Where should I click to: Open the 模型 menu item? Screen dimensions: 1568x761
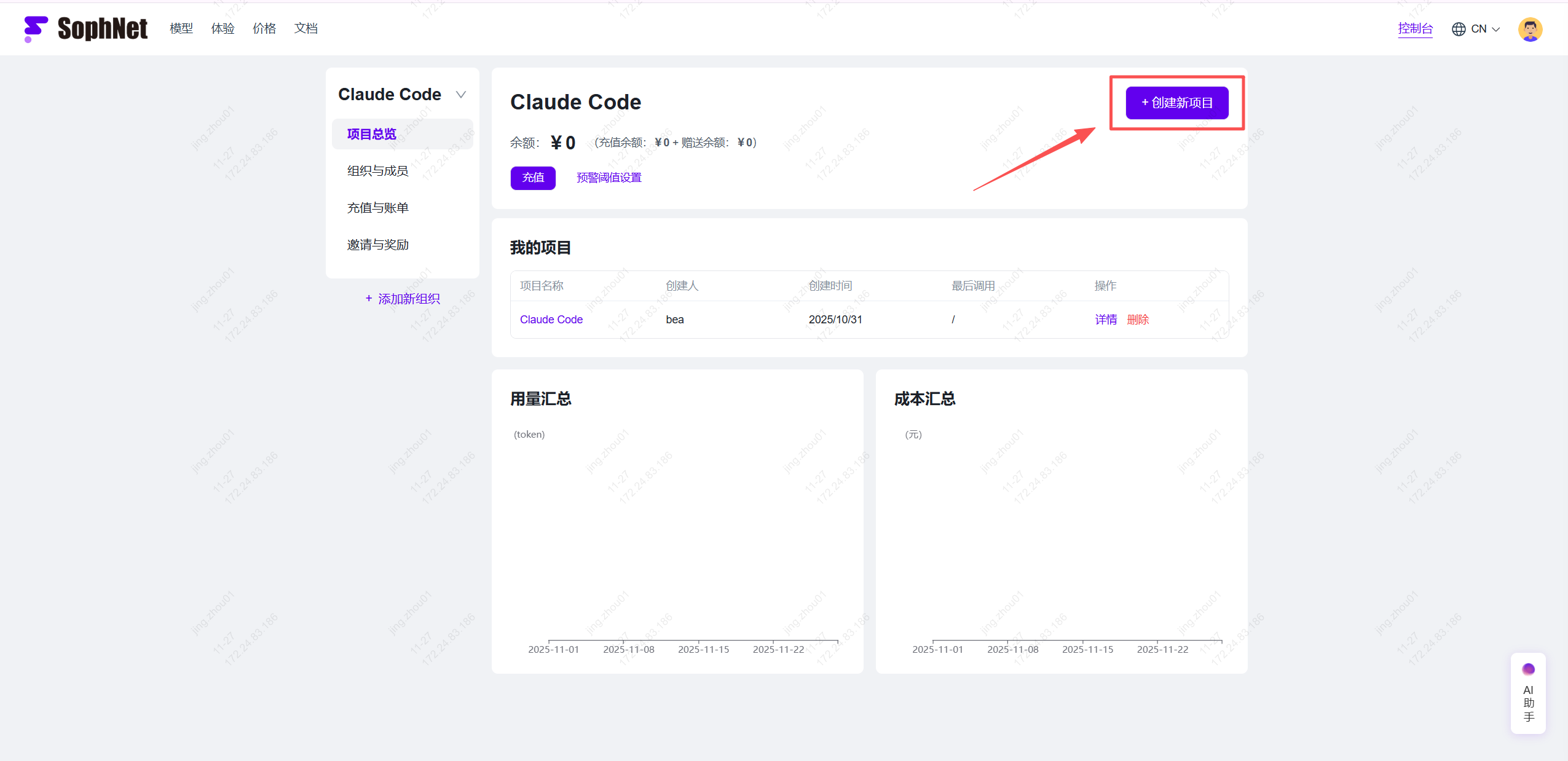pyautogui.click(x=181, y=28)
